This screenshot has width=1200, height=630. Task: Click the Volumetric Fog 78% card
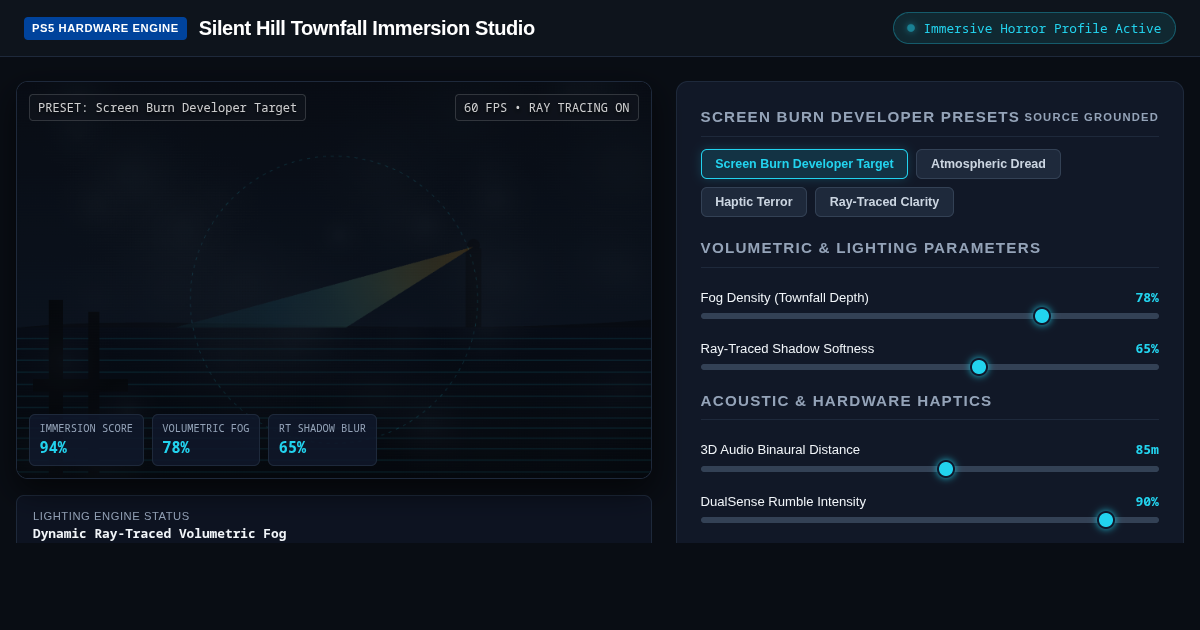[206, 440]
